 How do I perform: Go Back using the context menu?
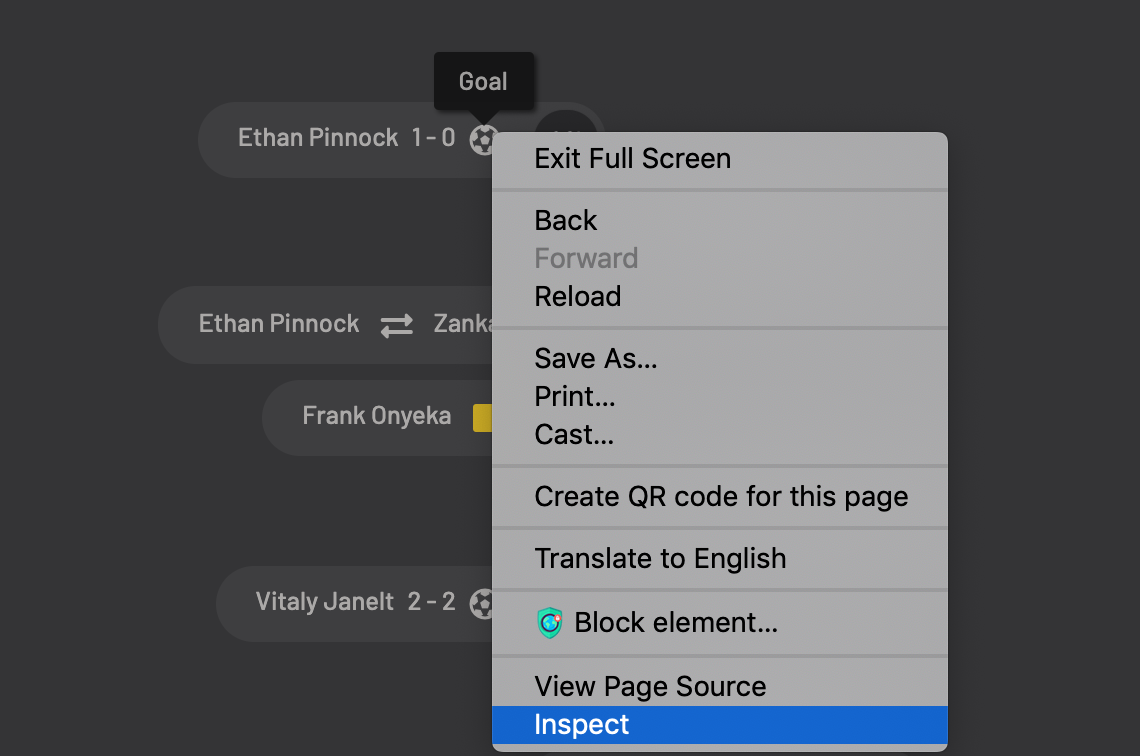click(x=566, y=221)
